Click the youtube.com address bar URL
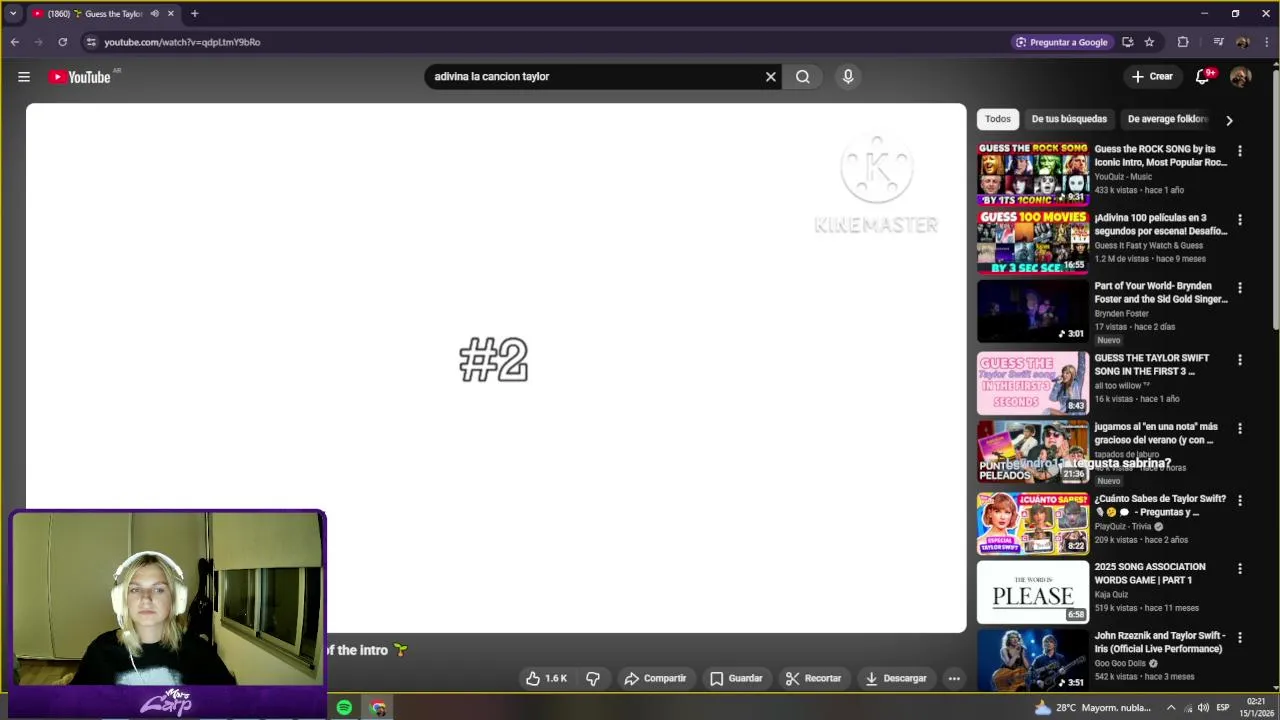 (182, 42)
